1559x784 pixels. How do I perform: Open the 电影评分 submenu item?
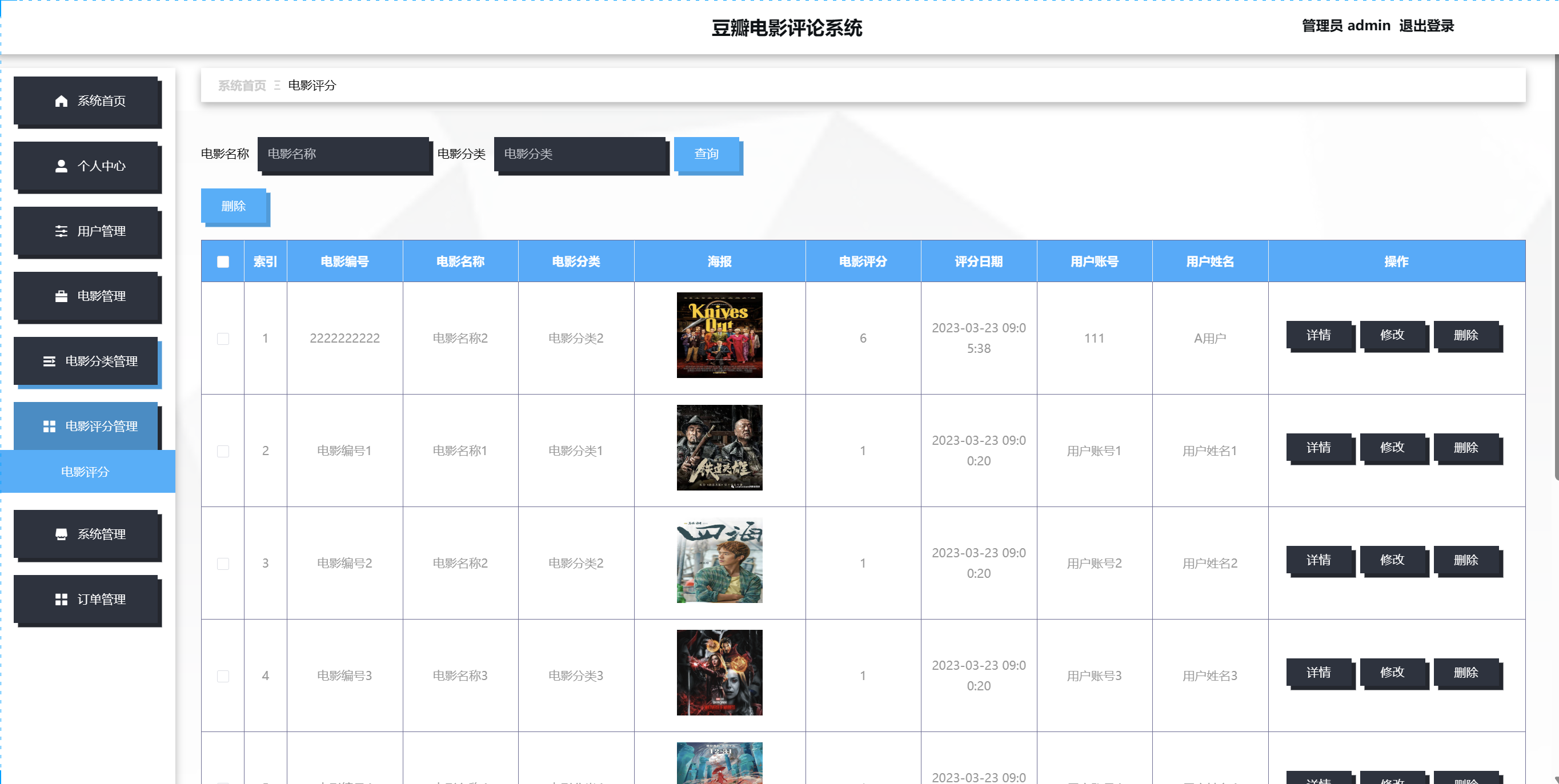(x=85, y=472)
